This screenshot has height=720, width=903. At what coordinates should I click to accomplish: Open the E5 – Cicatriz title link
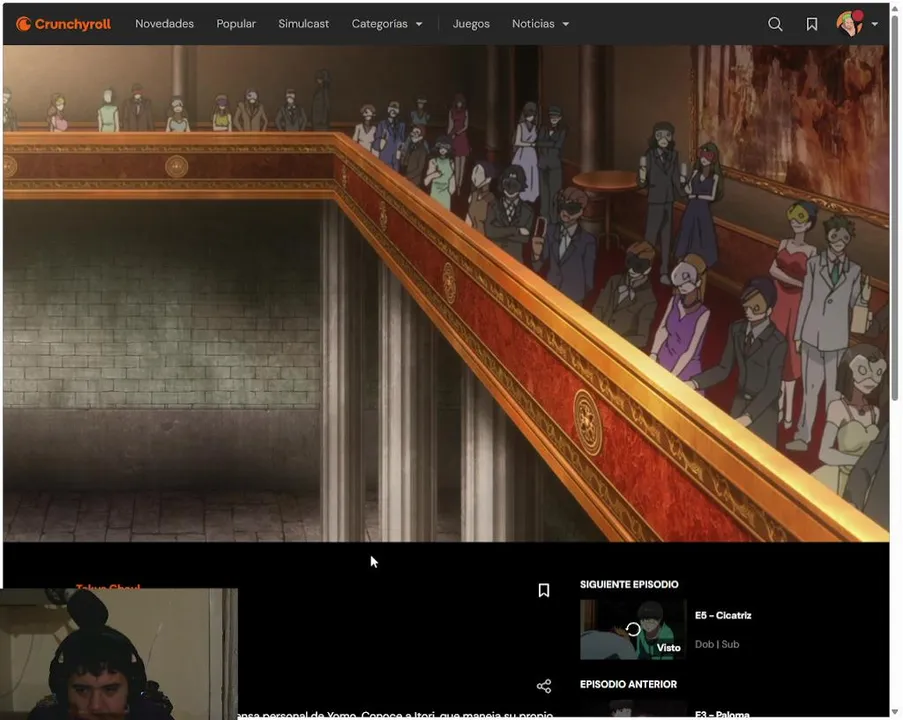pyautogui.click(x=723, y=615)
